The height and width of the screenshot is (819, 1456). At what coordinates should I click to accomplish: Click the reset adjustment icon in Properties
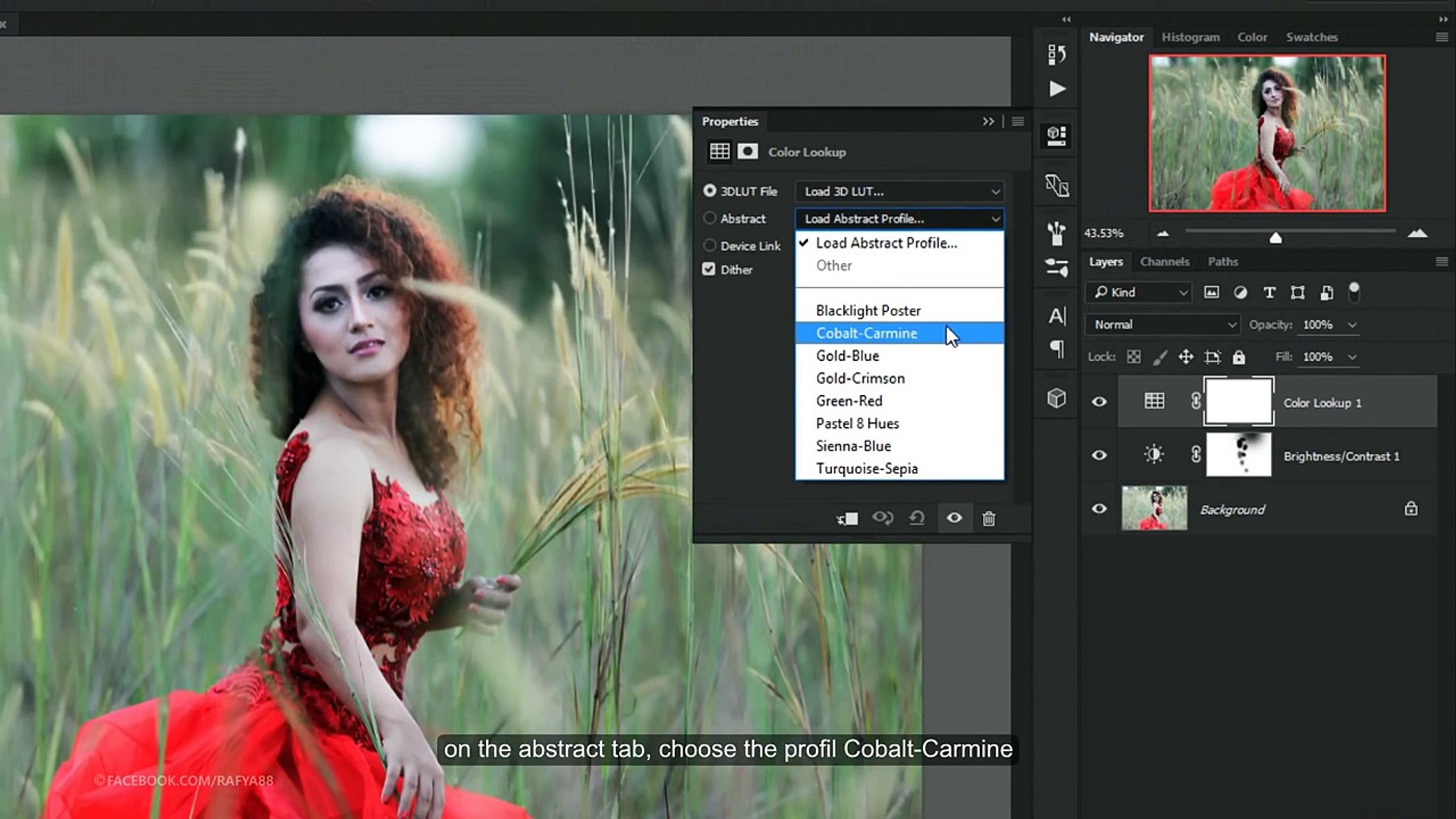pyautogui.click(x=917, y=518)
